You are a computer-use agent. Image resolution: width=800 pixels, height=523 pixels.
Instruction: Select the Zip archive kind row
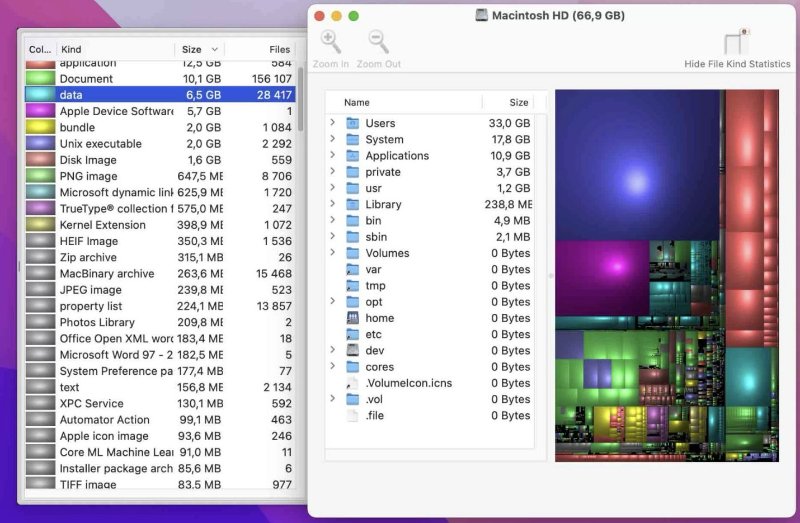(x=160, y=257)
